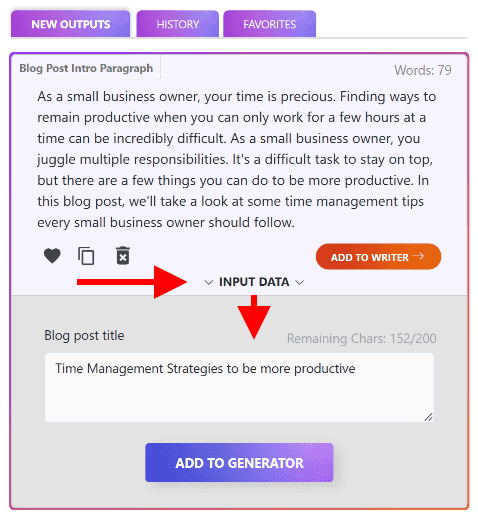Screen dimensions: 478x519
Task: Click the Remaining Chars: 152/200 indicator
Action: (x=362, y=338)
